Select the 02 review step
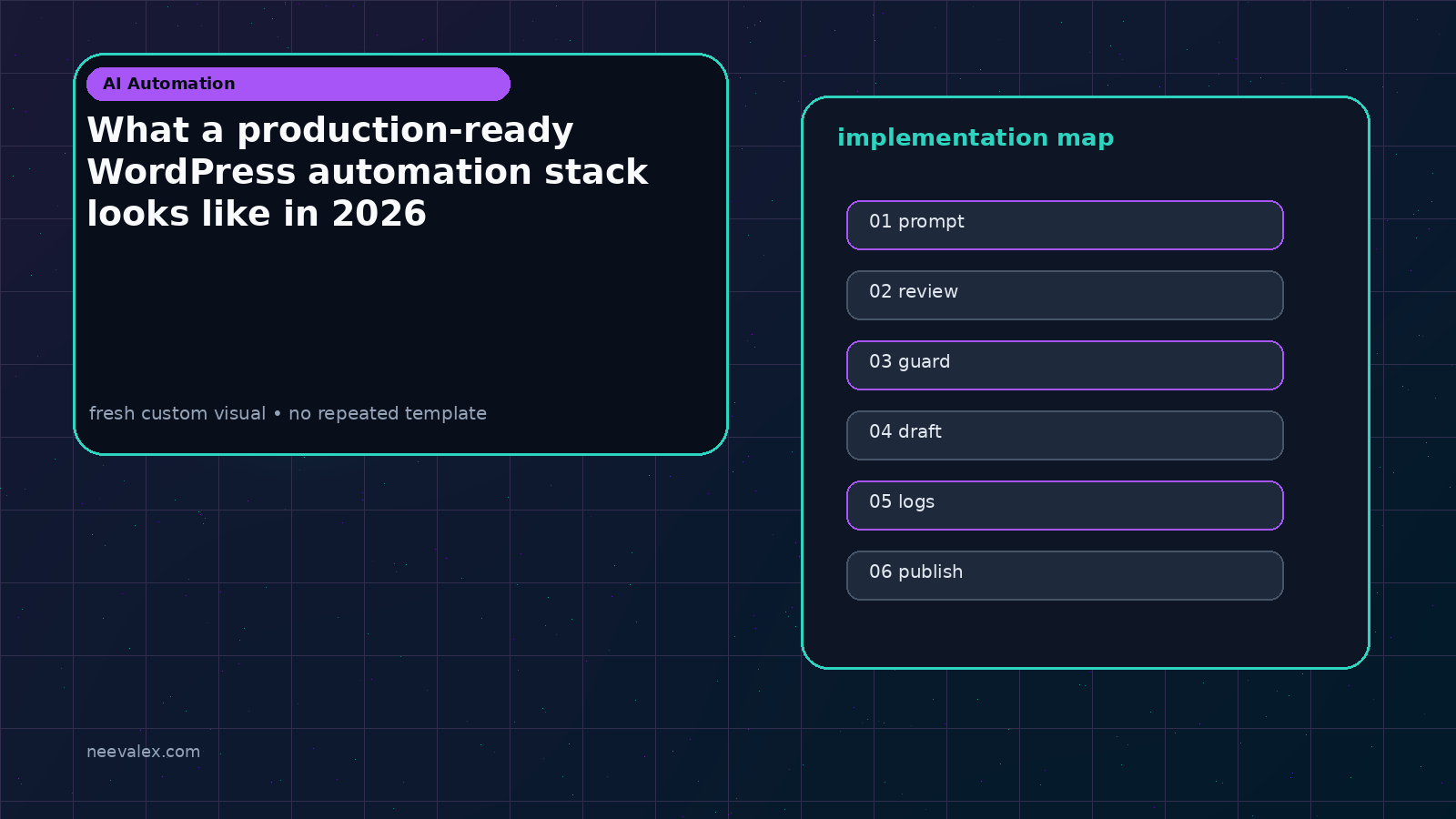 point(1065,295)
